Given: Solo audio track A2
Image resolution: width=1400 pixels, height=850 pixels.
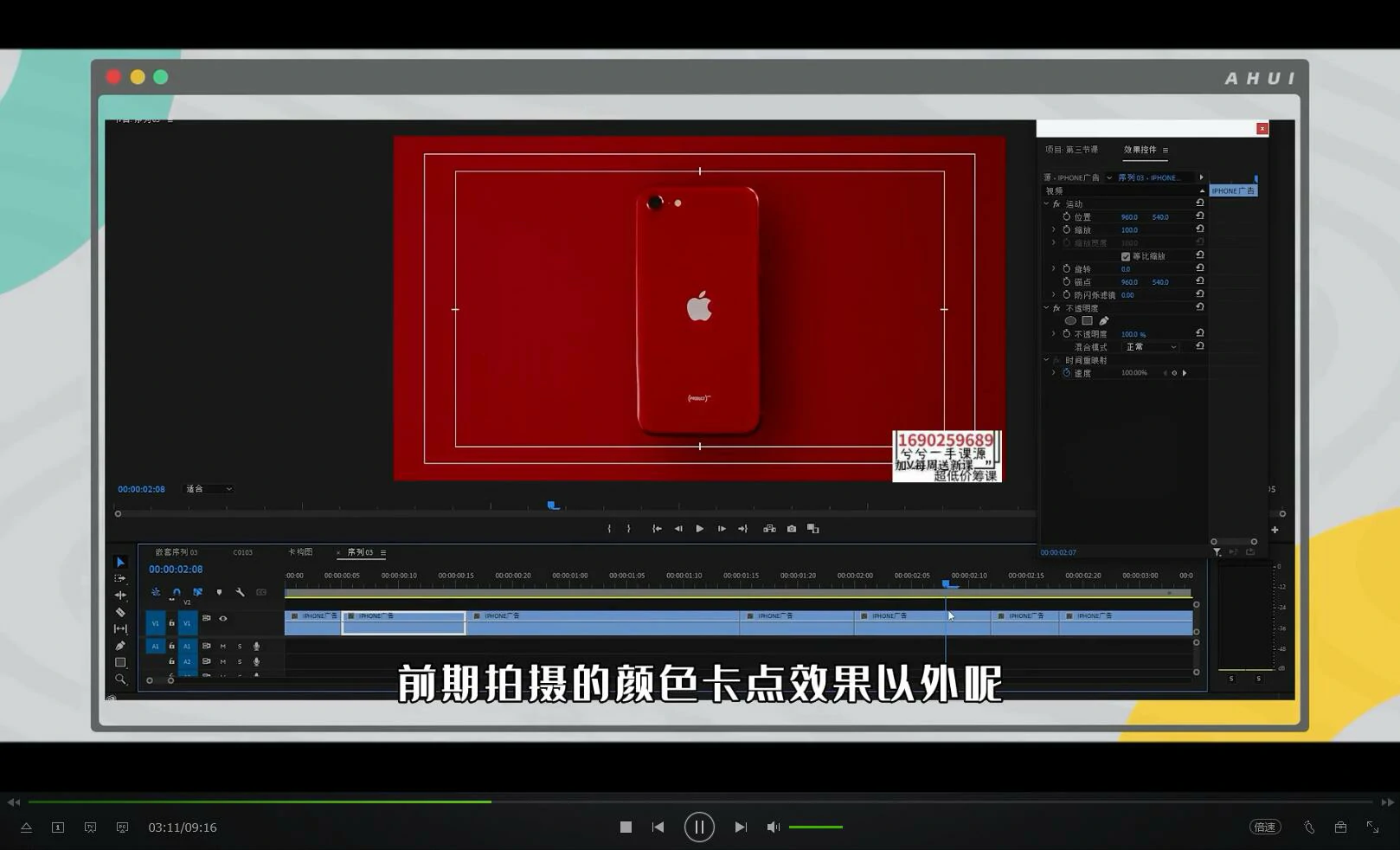Looking at the screenshot, I should tap(240, 661).
